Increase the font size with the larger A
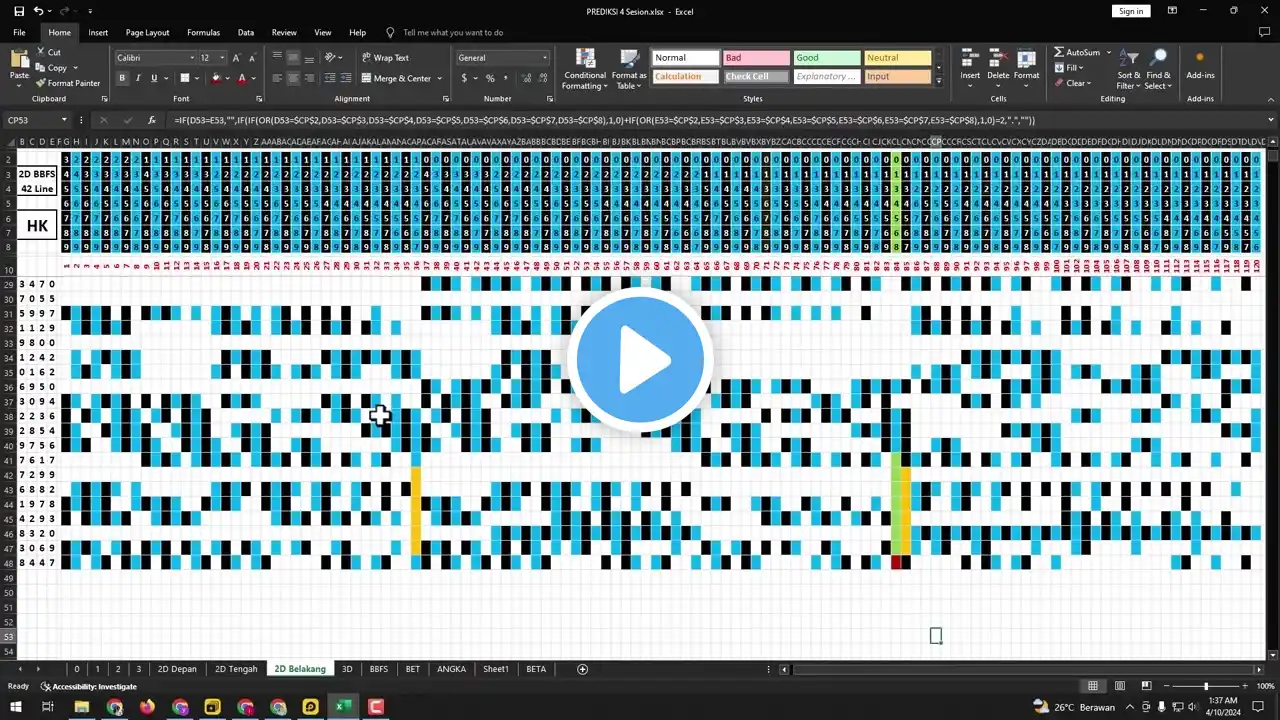Viewport: 1280px width, 720px height. 237,58
